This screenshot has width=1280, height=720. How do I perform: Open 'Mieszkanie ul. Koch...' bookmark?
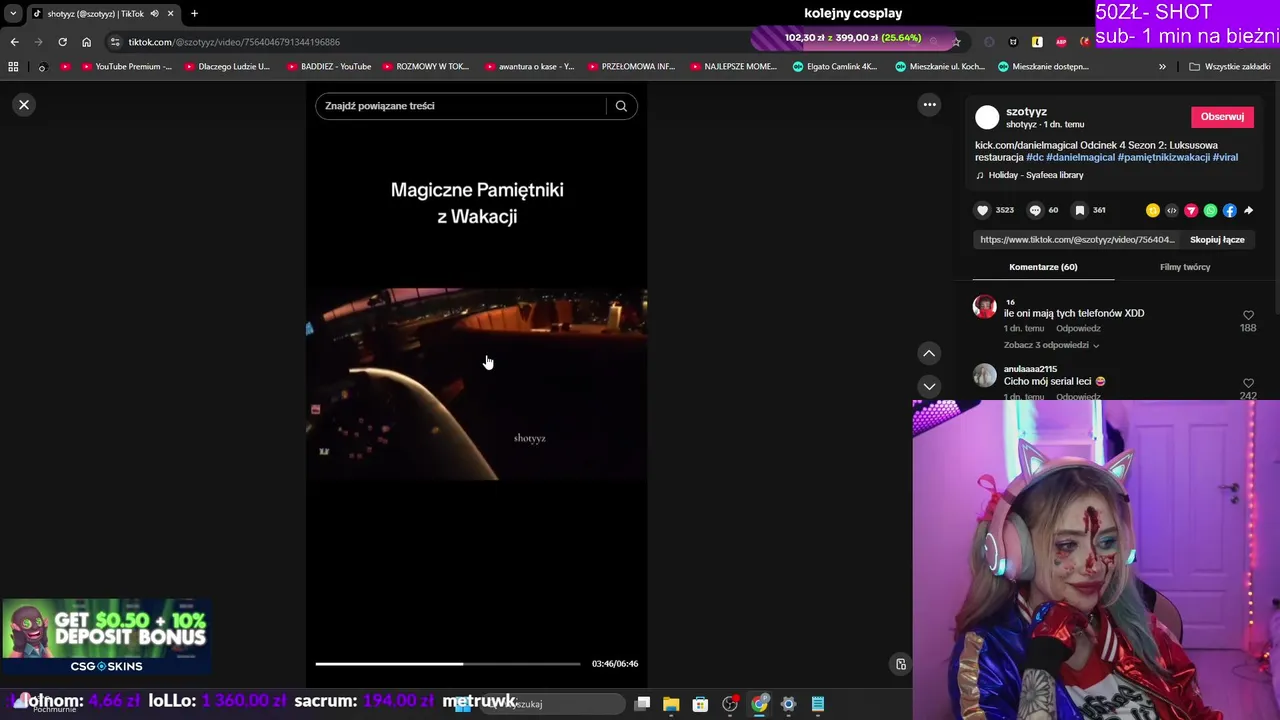coord(939,67)
